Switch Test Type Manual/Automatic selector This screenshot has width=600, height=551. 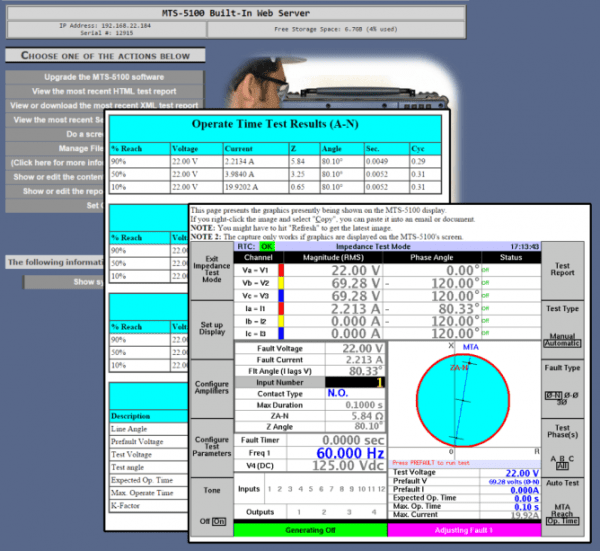click(562, 328)
